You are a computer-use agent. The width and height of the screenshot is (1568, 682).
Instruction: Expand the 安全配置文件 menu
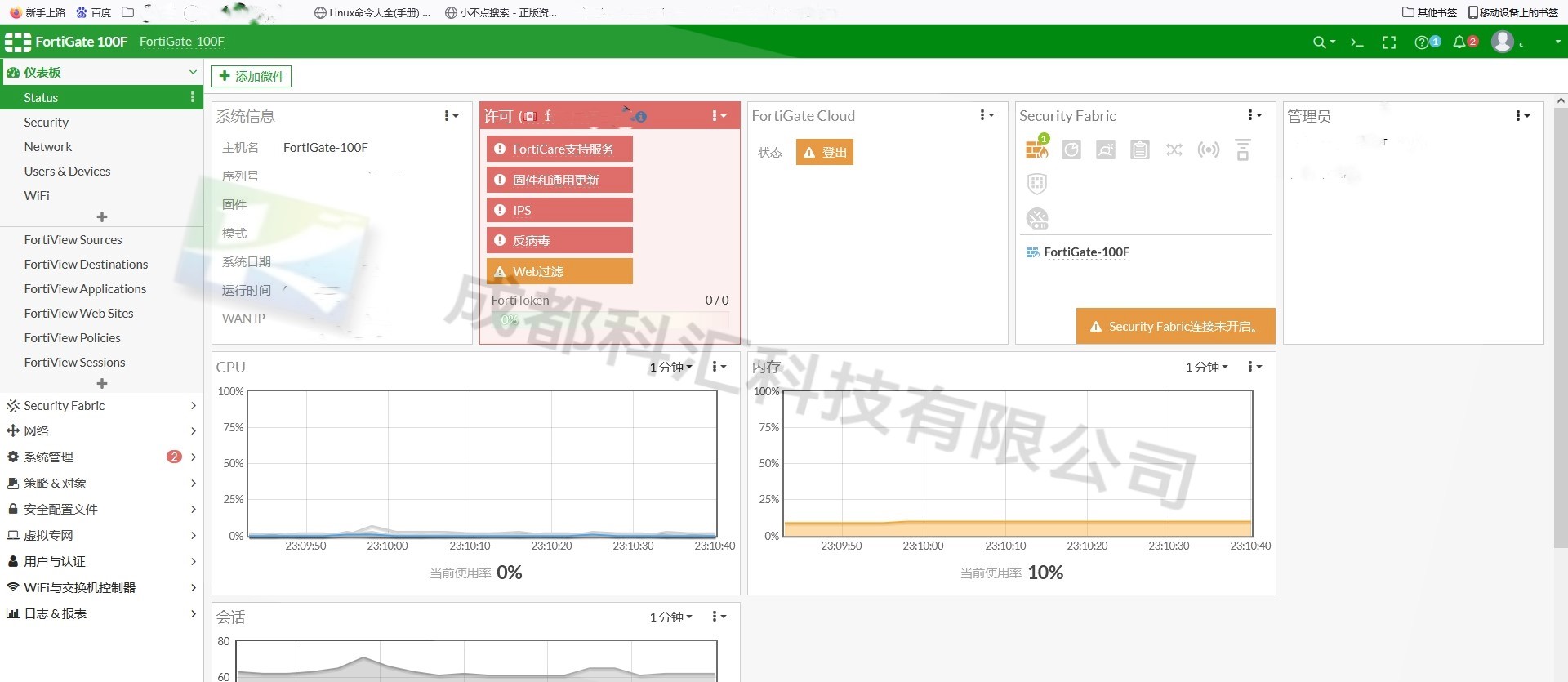[101, 509]
